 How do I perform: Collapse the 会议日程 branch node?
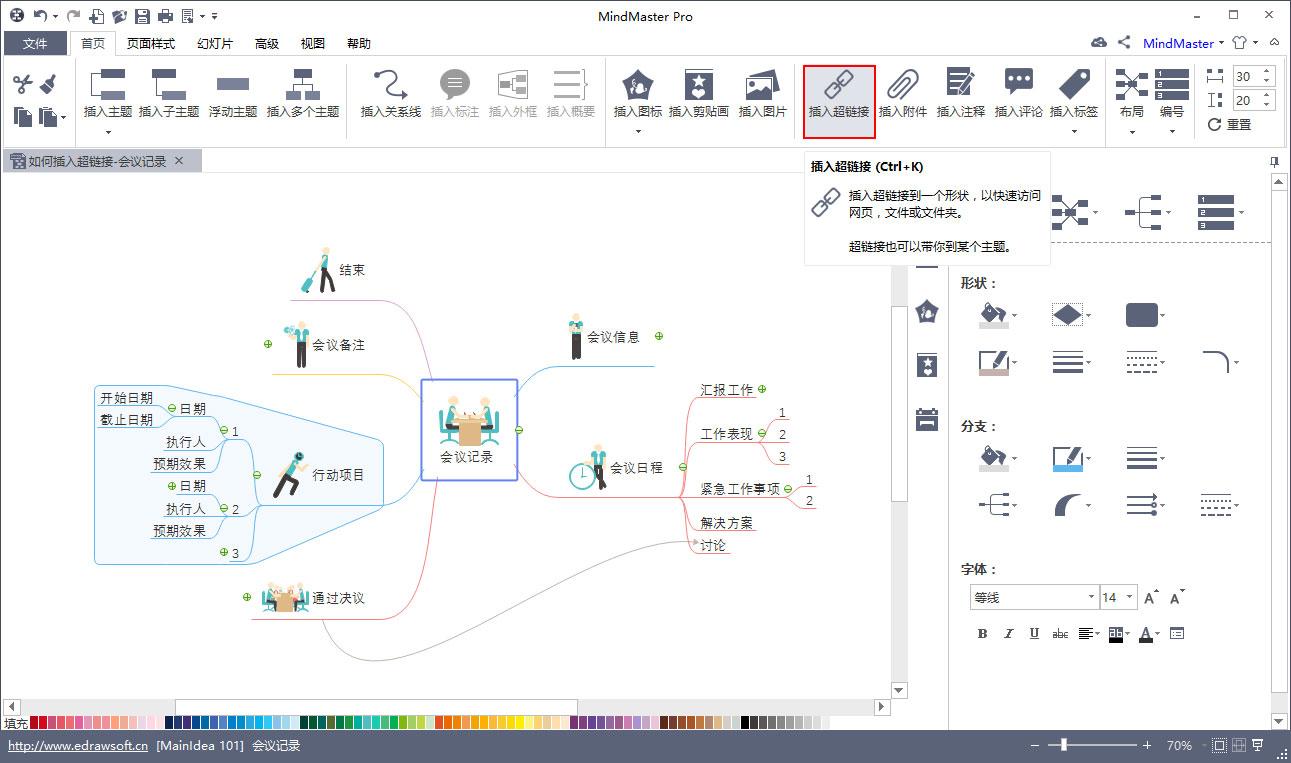pos(683,467)
